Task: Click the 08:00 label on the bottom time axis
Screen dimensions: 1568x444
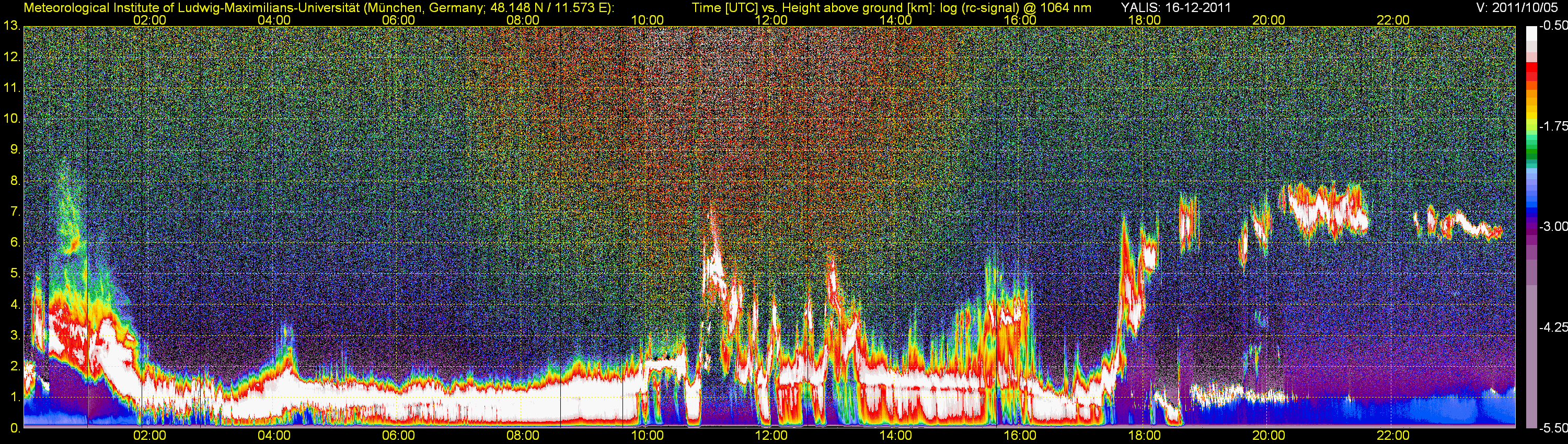Action: [523, 436]
